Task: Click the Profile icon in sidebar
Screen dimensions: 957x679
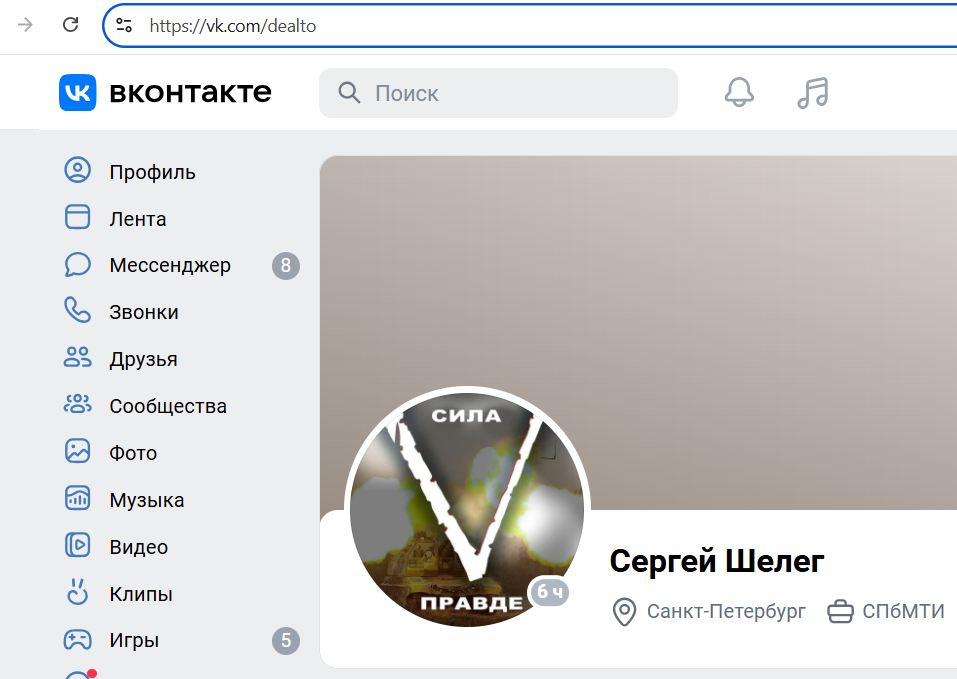Action: (x=78, y=170)
